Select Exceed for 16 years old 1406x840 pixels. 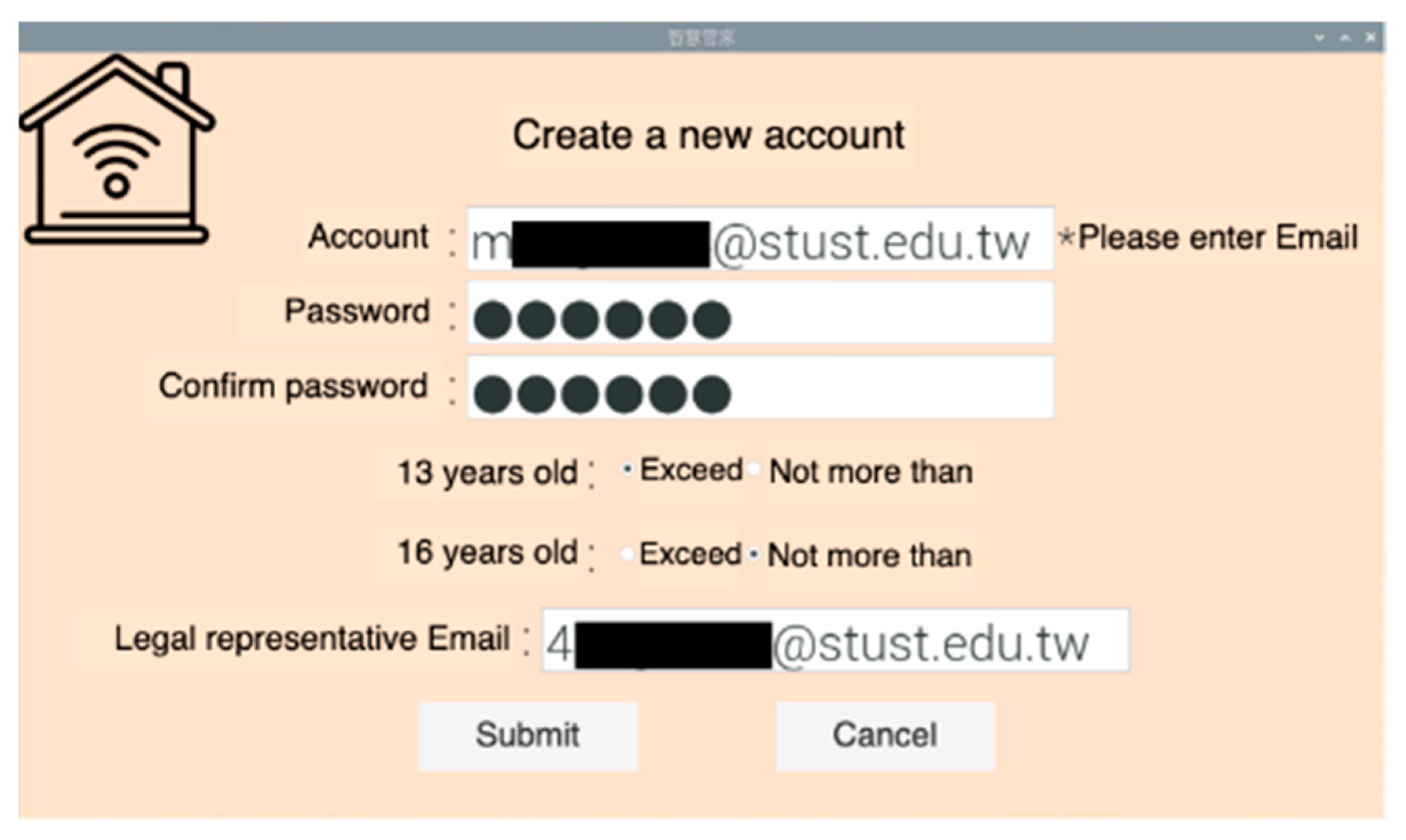tap(626, 554)
